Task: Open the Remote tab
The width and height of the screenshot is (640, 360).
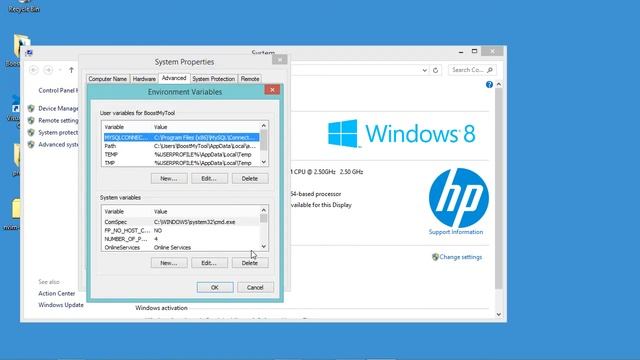Action: (x=250, y=79)
